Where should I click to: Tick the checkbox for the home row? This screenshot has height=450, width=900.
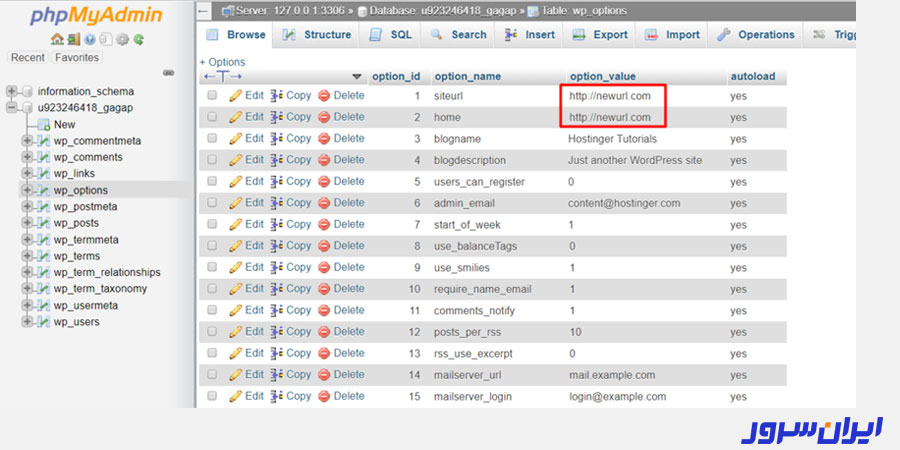(x=212, y=117)
